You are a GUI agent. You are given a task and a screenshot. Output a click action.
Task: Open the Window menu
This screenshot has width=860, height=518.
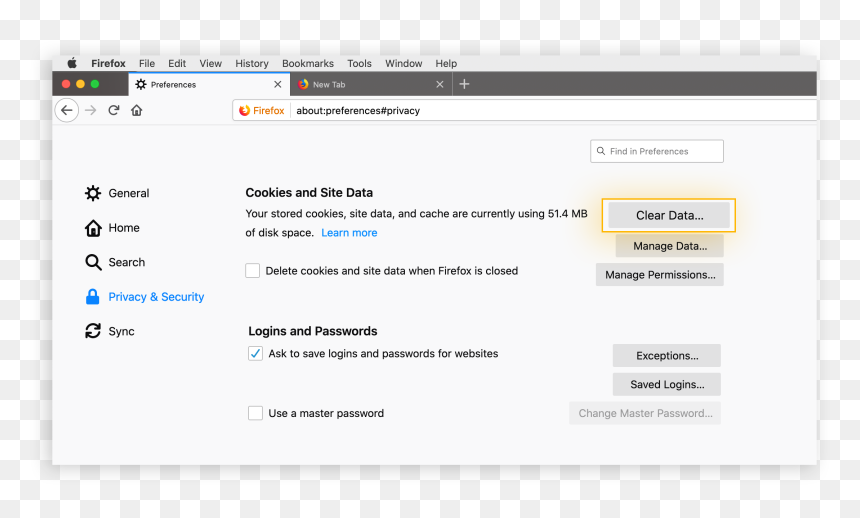coord(404,63)
